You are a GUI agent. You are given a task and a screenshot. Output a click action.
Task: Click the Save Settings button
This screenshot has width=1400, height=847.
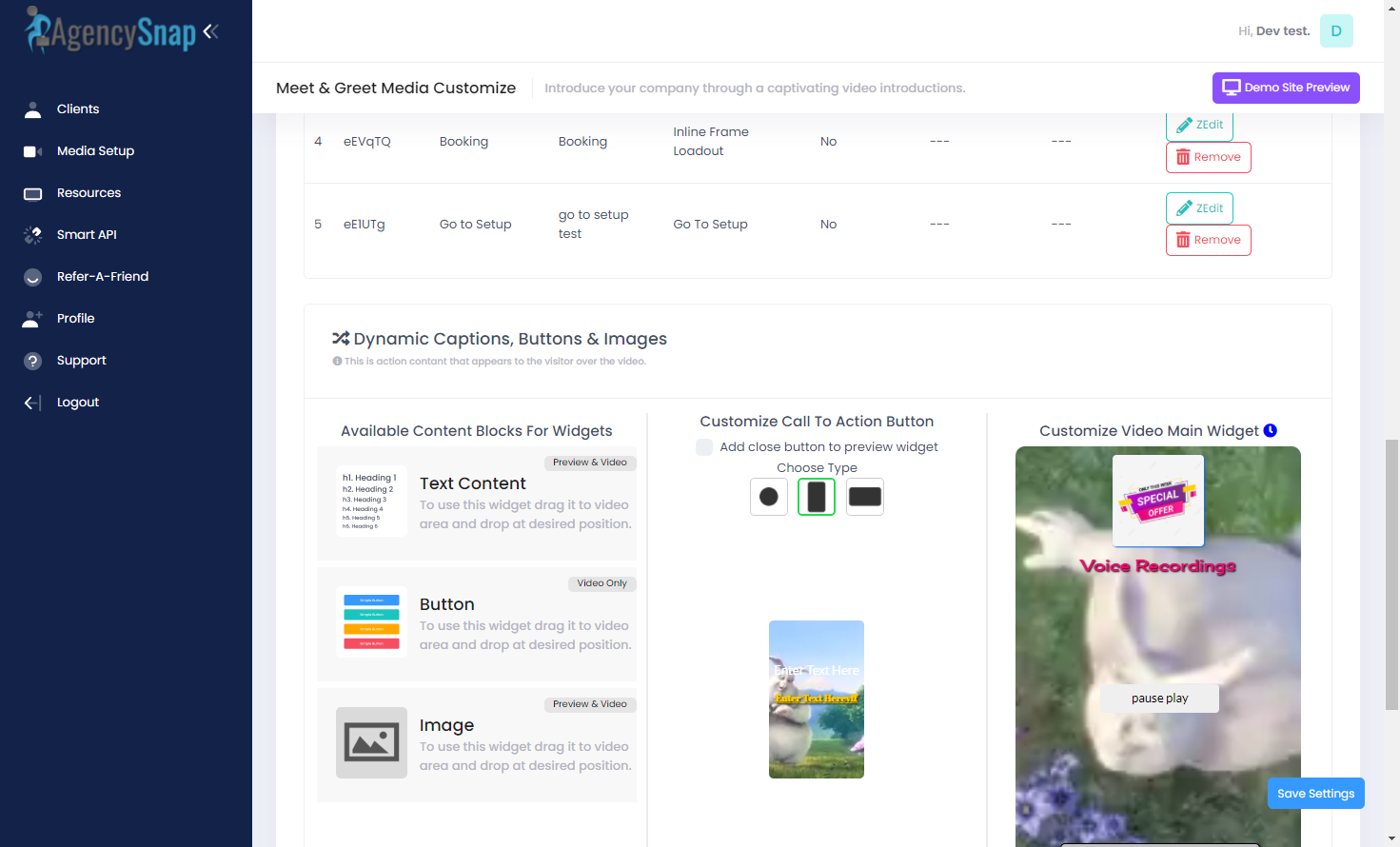1315,794
